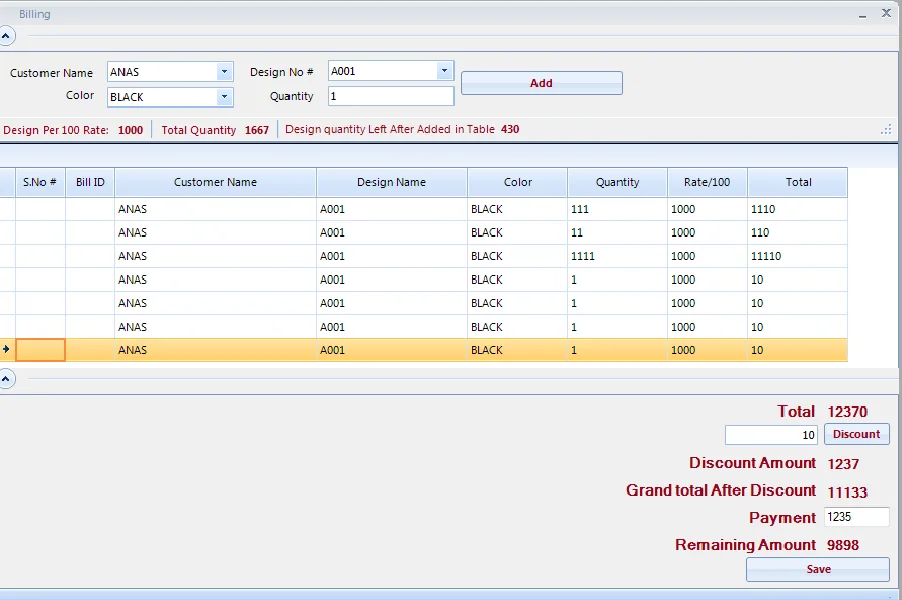Open the Customer Name dropdown arrow
902x600 pixels.
pos(224,72)
